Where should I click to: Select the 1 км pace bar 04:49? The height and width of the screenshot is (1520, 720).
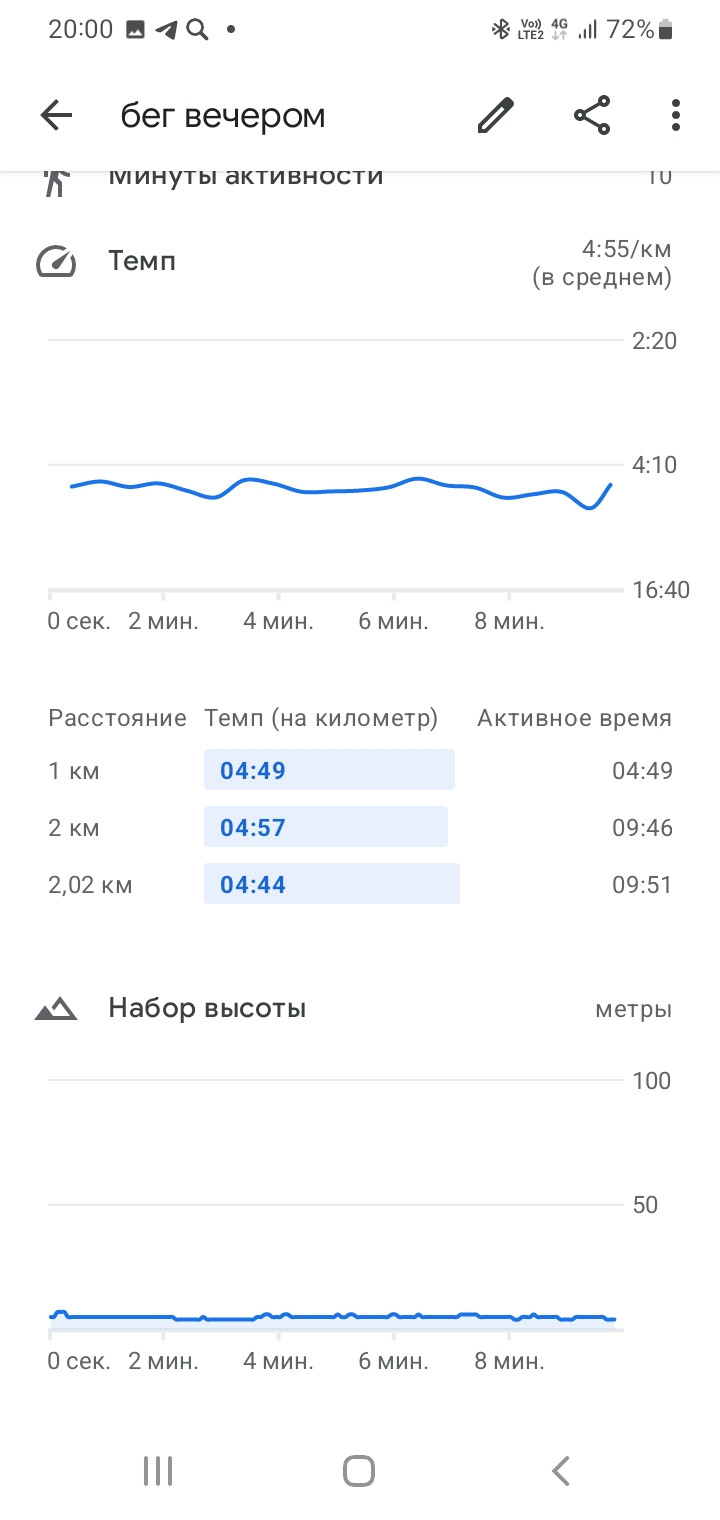coord(329,770)
